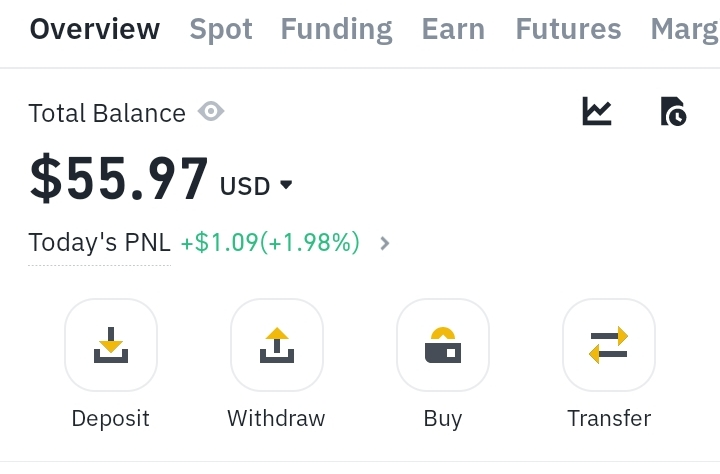Expand Today's PNL details chevron

pos(386,243)
